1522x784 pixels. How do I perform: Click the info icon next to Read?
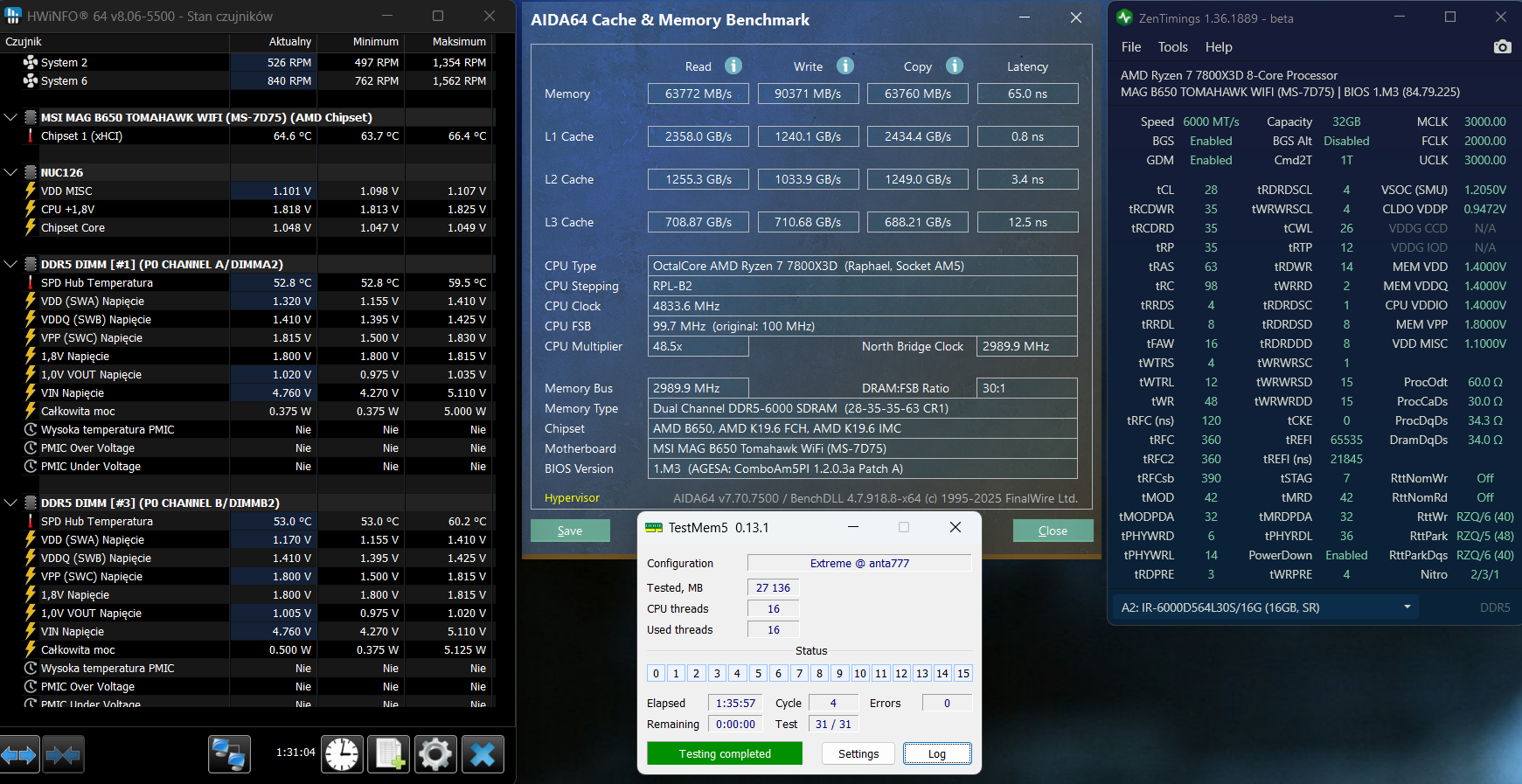point(733,66)
